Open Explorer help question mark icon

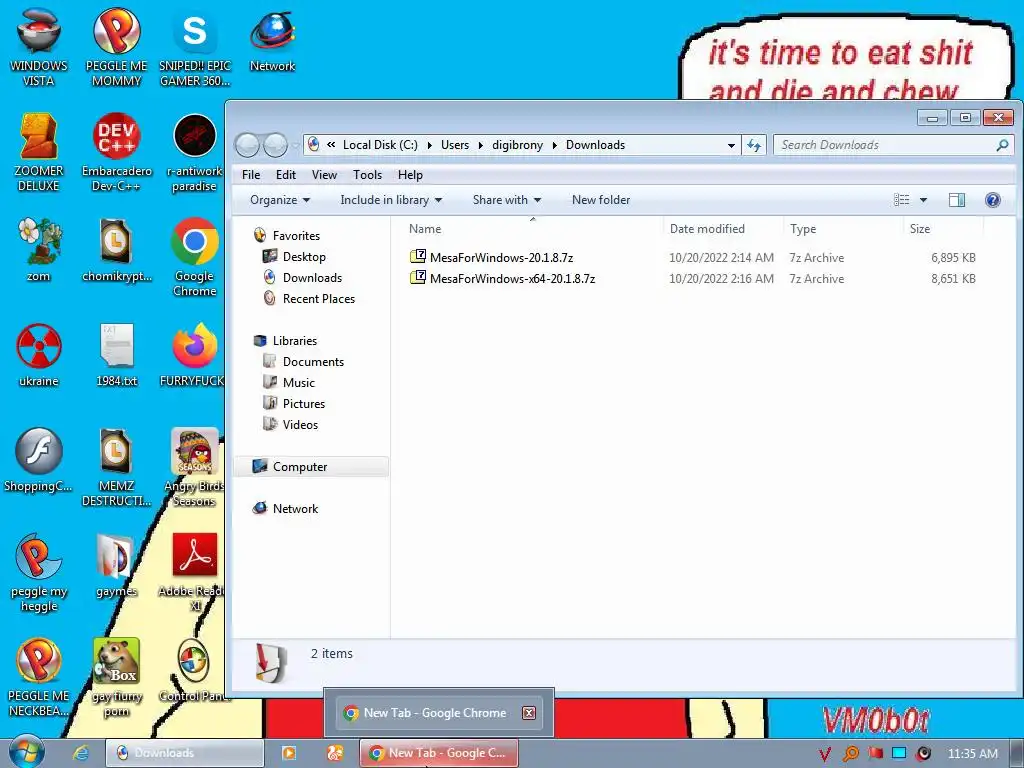pos(993,200)
